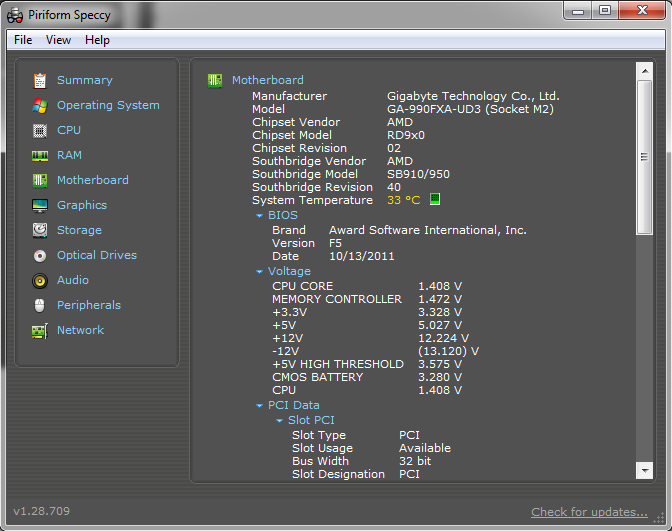Screen dimensions: 672x531
Task: Click the system temperature value 33 °C
Action: [x=403, y=200]
